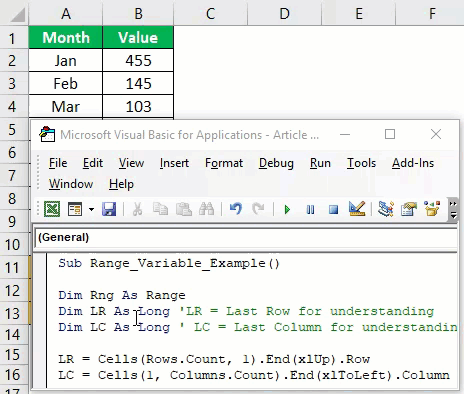The width and height of the screenshot is (464, 394).
Task: Open the Help menu
Action: tap(121, 184)
